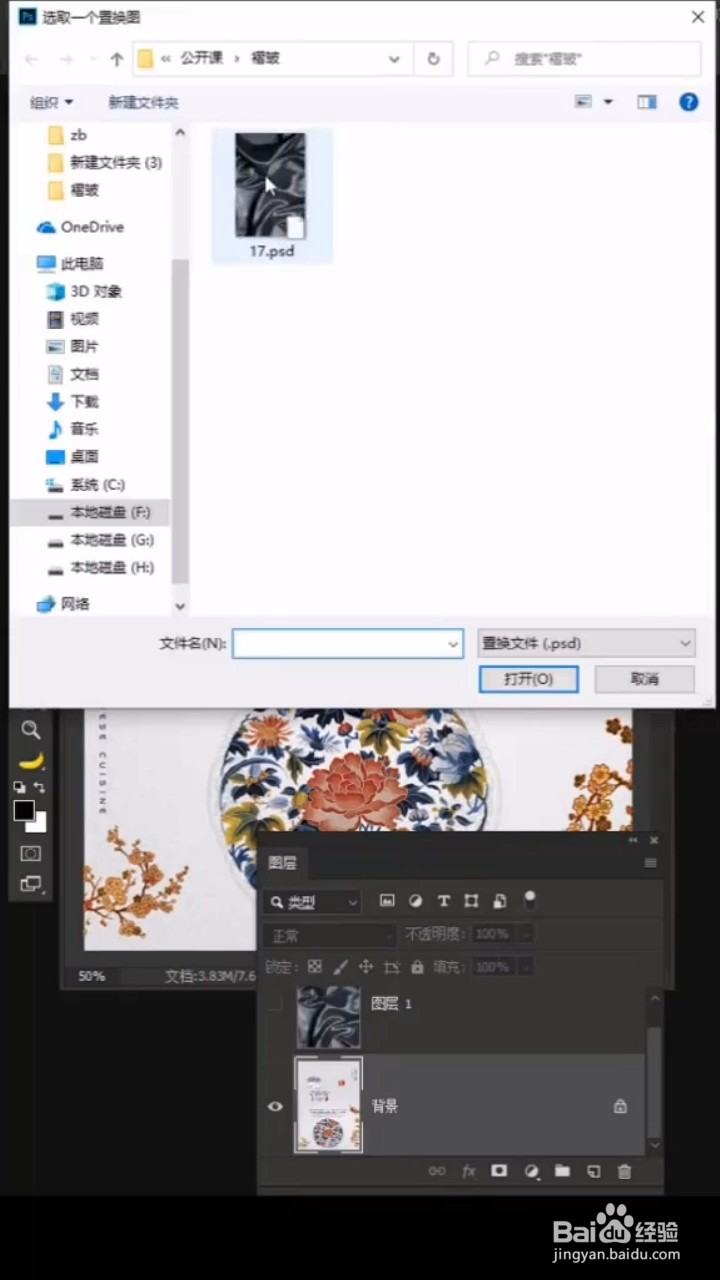Click the 17.psd file thumbnail
720x1280 pixels.
(x=270, y=186)
